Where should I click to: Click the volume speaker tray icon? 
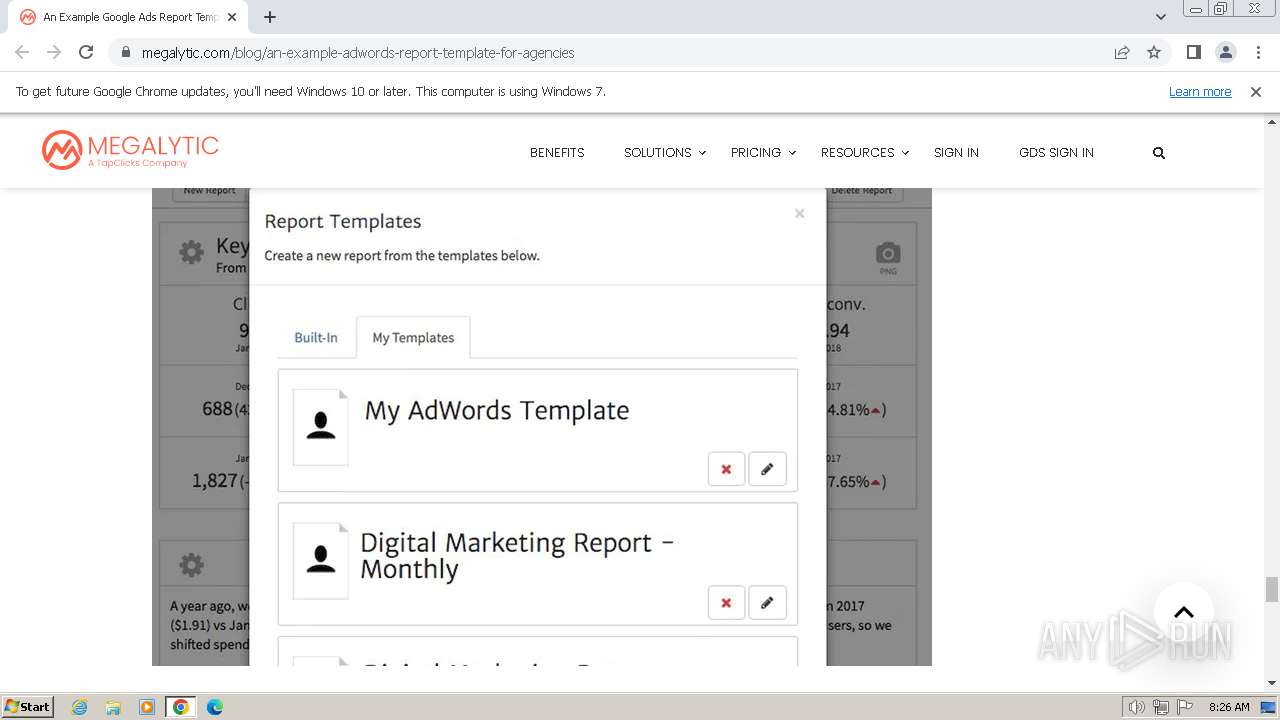click(1137, 707)
